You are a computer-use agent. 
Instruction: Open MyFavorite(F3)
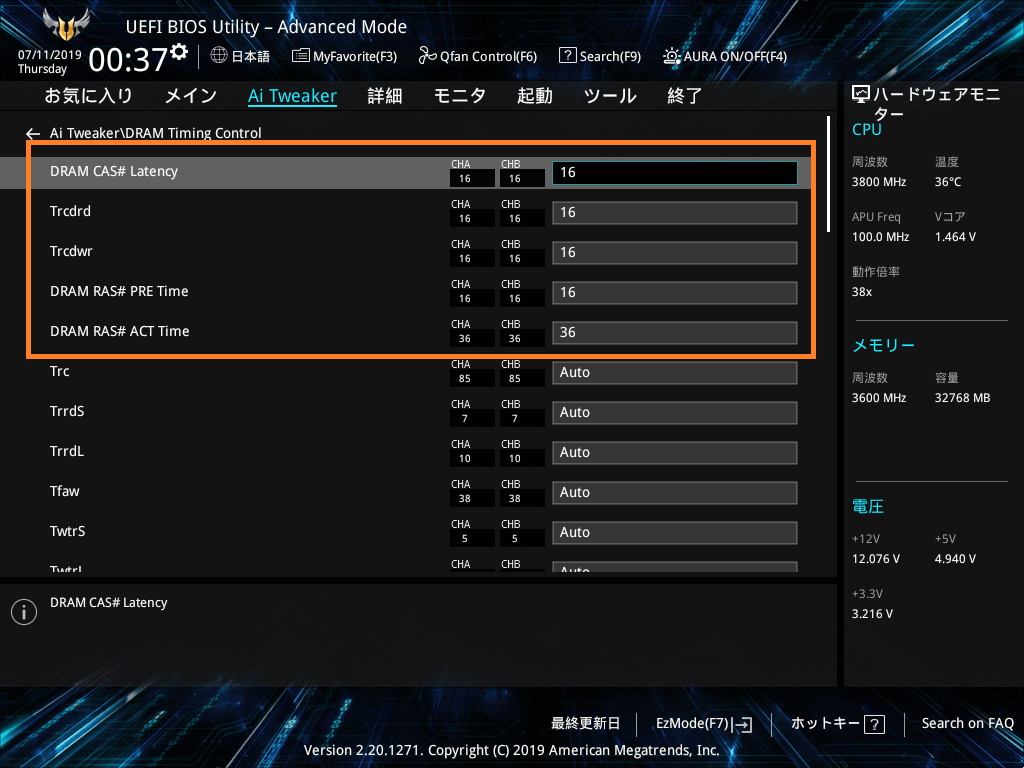point(355,56)
